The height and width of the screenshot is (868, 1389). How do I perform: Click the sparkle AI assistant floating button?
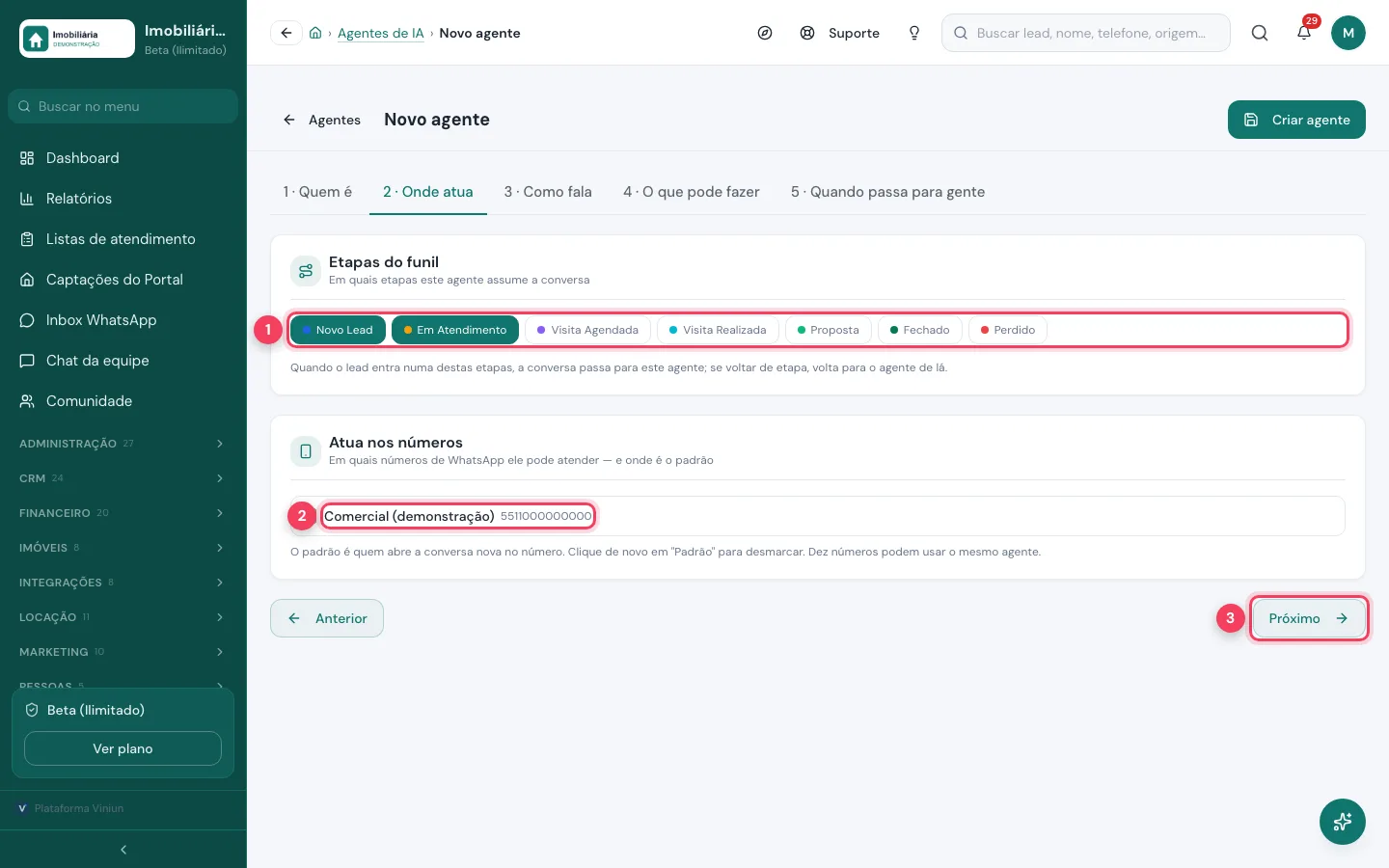coord(1343,822)
